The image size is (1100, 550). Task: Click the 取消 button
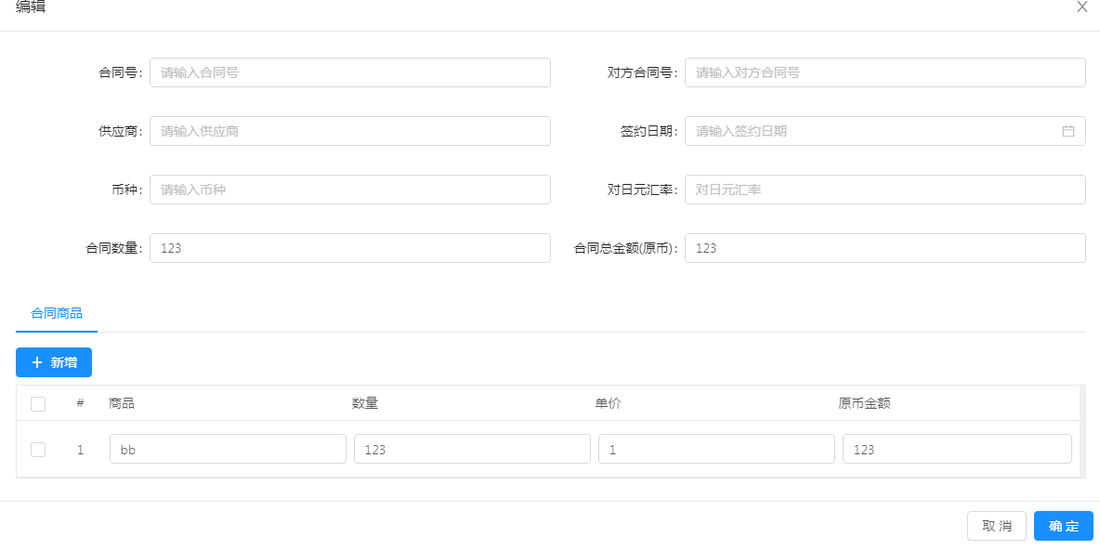[997, 526]
